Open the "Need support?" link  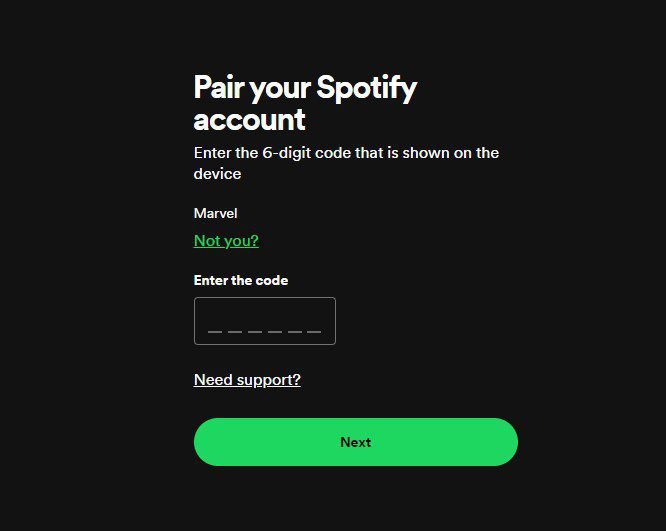click(x=247, y=380)
